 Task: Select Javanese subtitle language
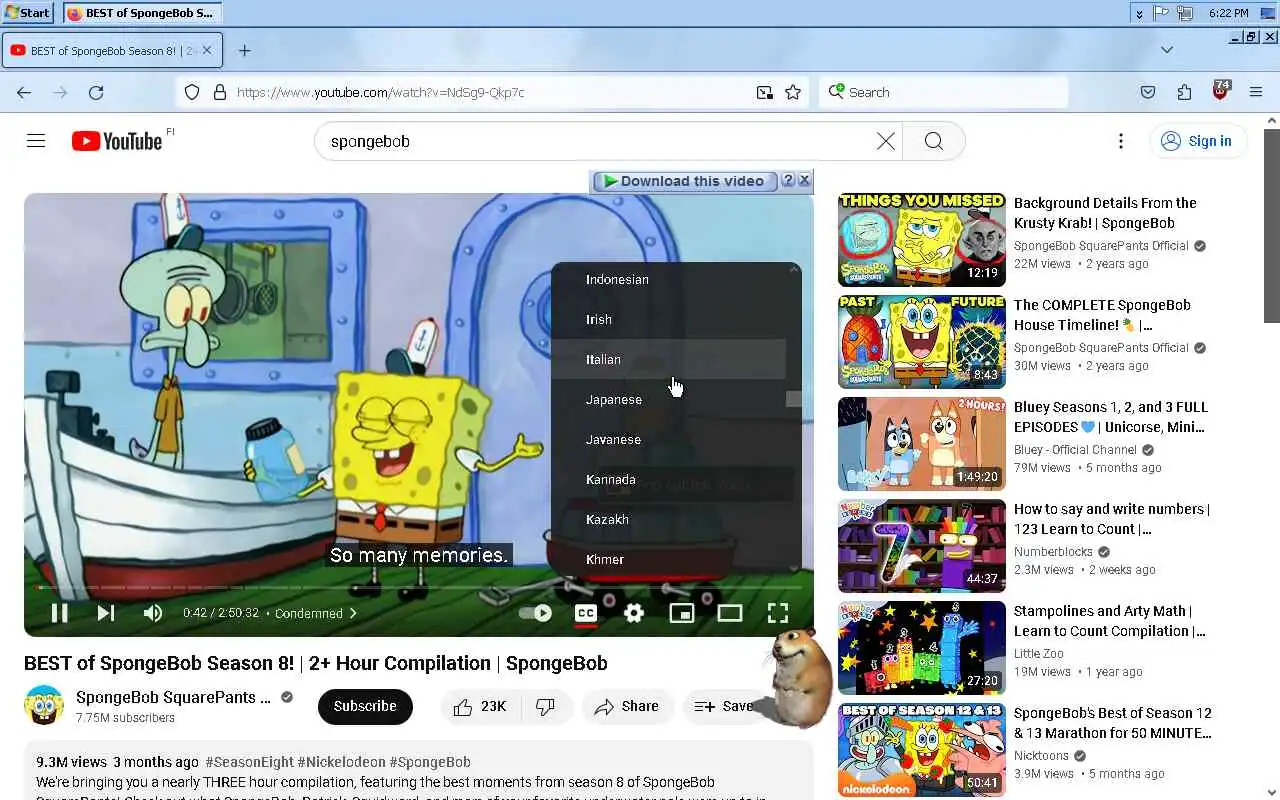[669, 439]
